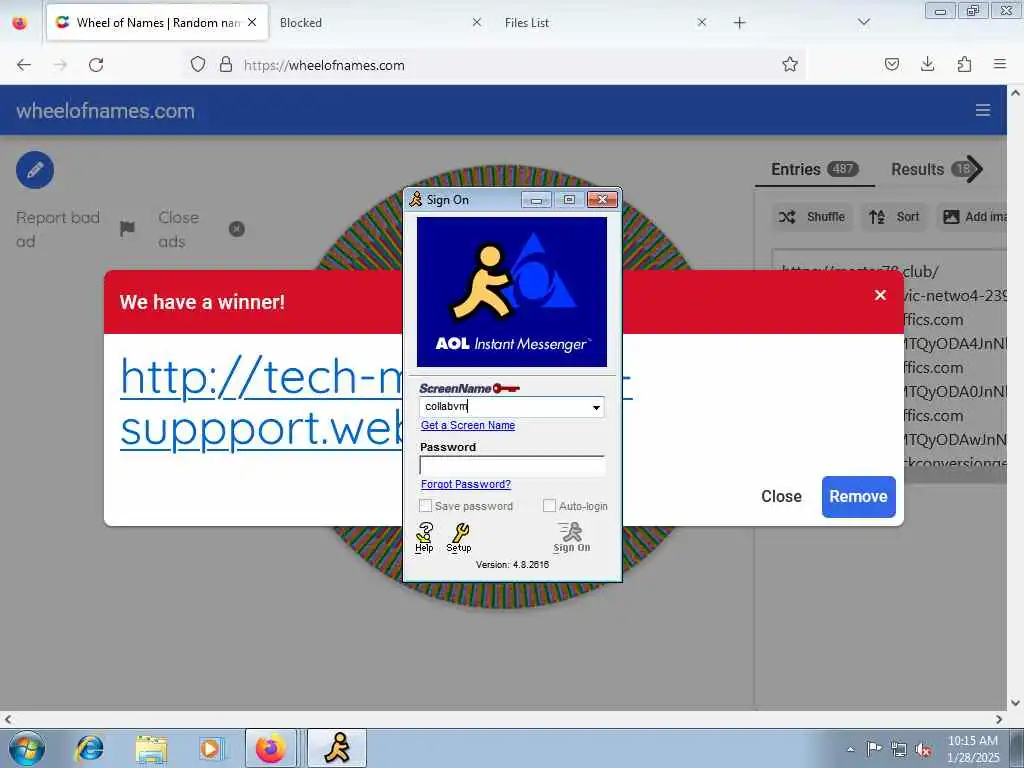Click the page vertical scrollbar down arrow
The width and height of the screenshot is (1024, 768).
(x=1016, y=703)
